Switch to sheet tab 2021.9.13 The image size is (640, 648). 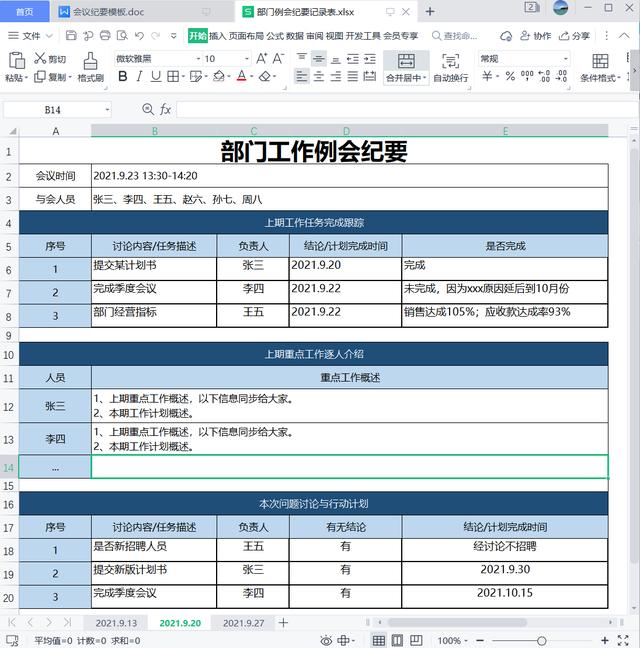coord(116,623)
